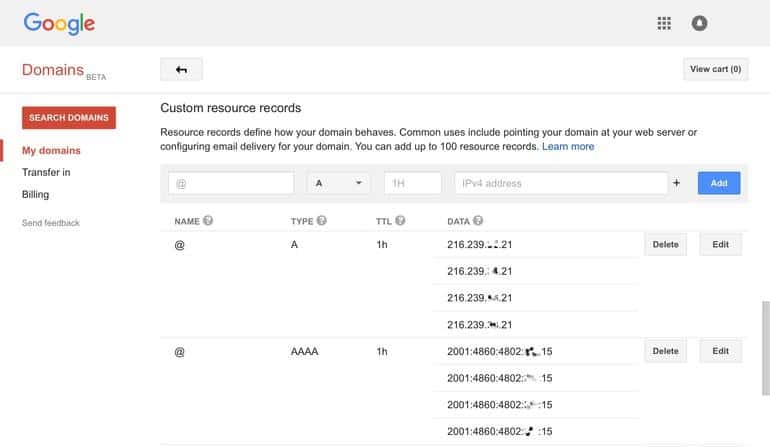Image resolution: width=770 pixels, height=447 pixels.
Task: Click the AAAA type cell
Action: (304, 351)
